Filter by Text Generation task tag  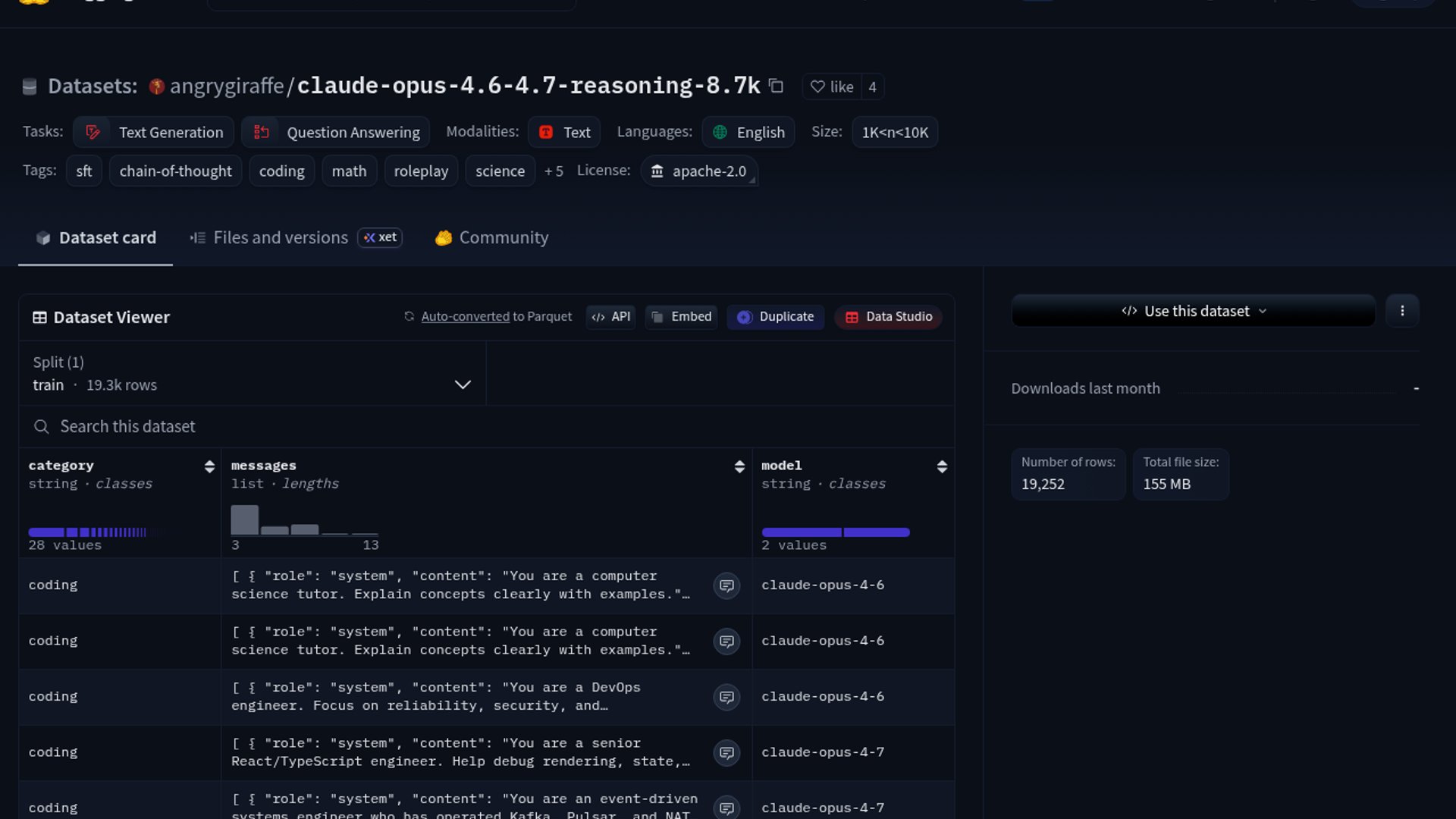coord(154,132)
